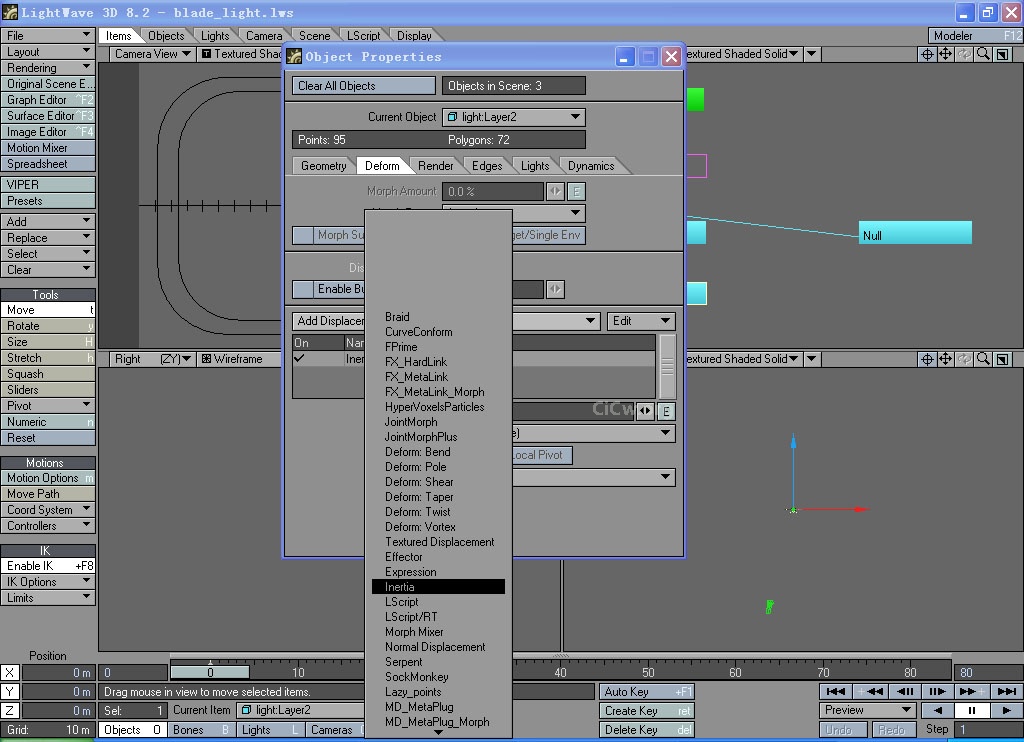Screen dimensions: 1024x742
Task: Open the Current Item dropdown
Action: coord(300,710)
